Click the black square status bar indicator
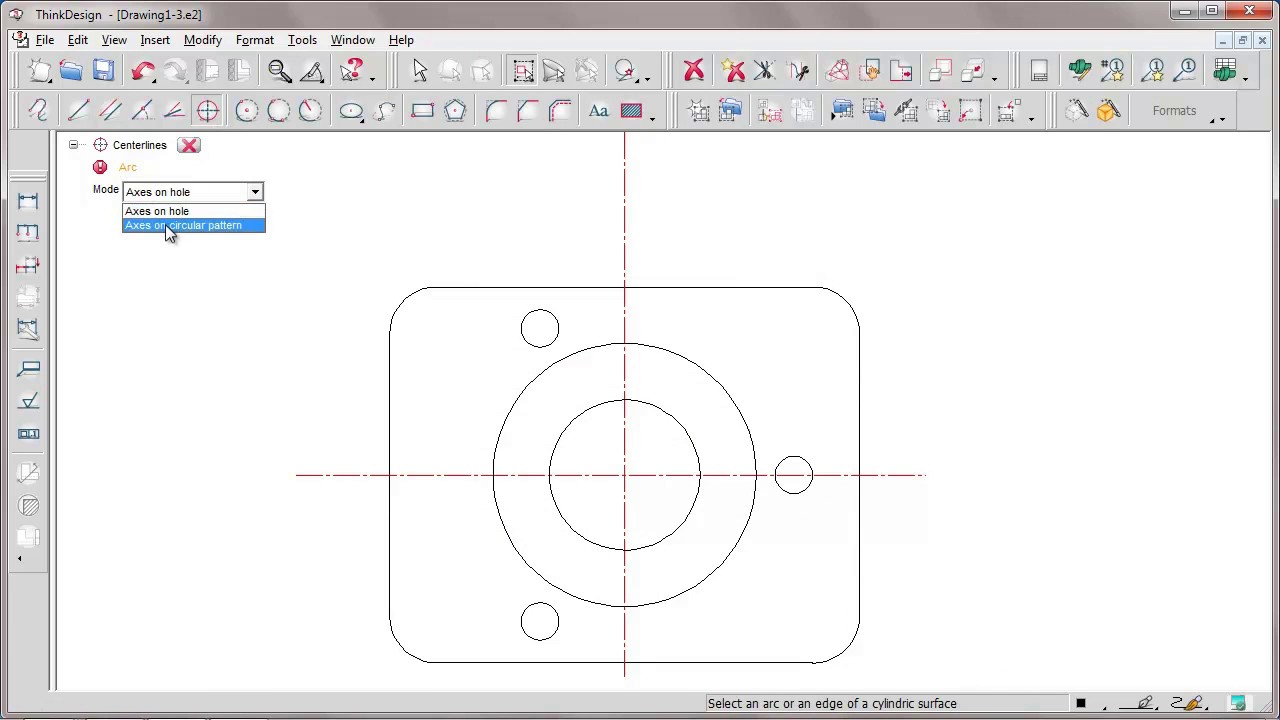The image size is (1280, 720). point(1081,703)
